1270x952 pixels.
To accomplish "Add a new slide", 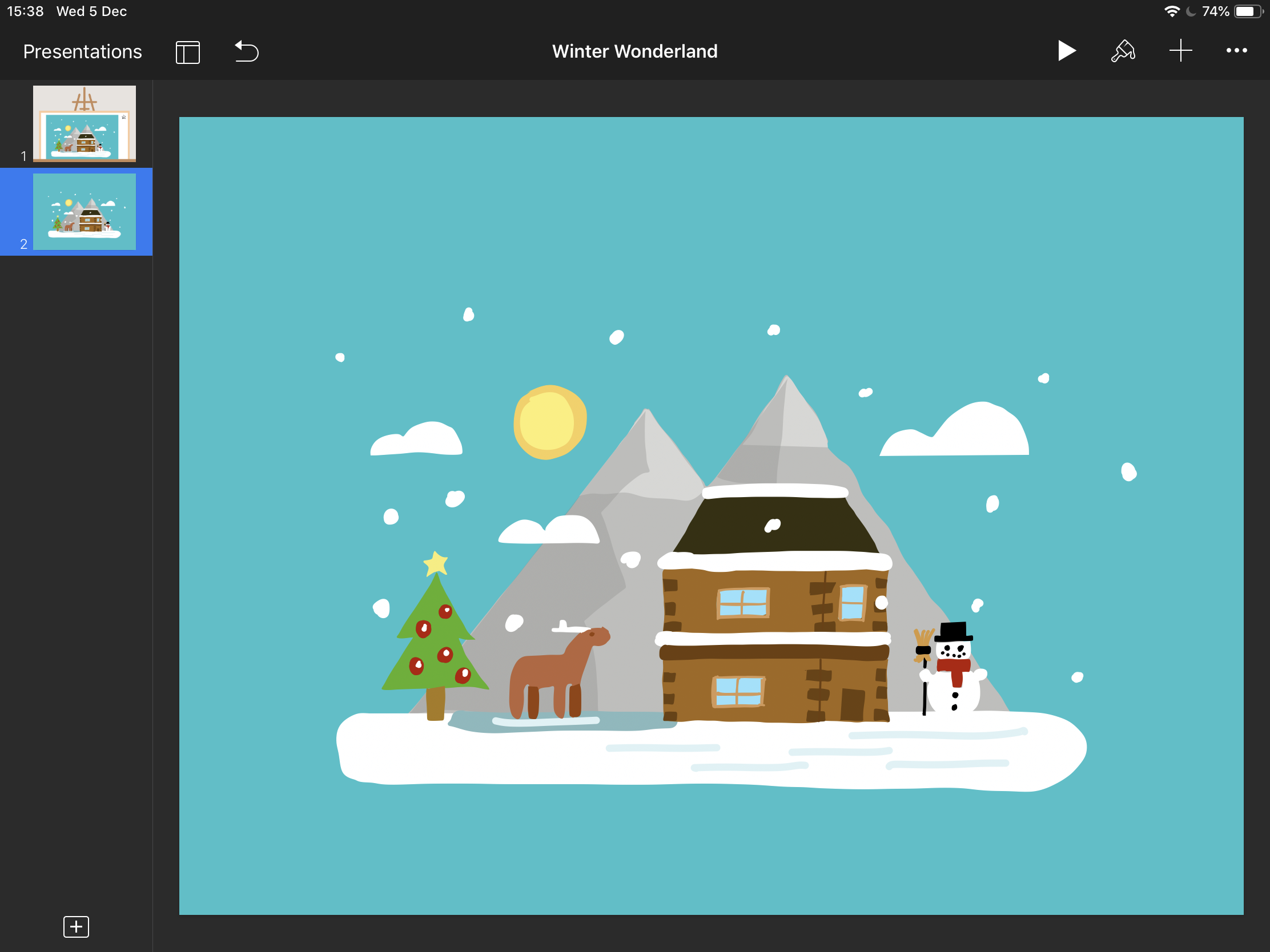I will (x=76, y=926).
